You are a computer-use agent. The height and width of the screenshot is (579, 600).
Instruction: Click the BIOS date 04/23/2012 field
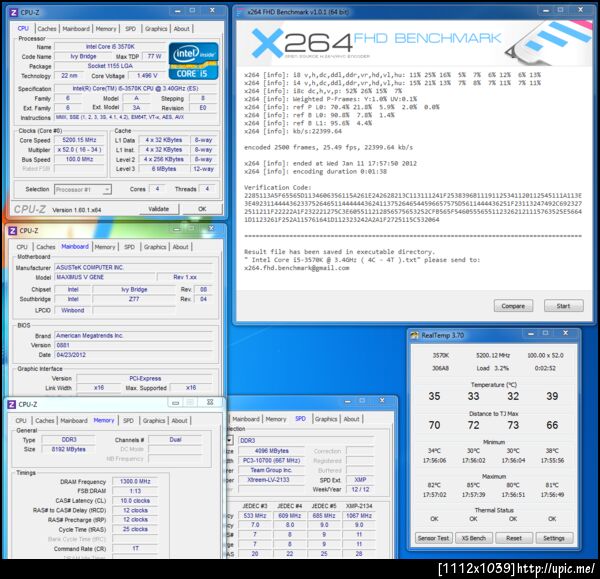(133, 355)
